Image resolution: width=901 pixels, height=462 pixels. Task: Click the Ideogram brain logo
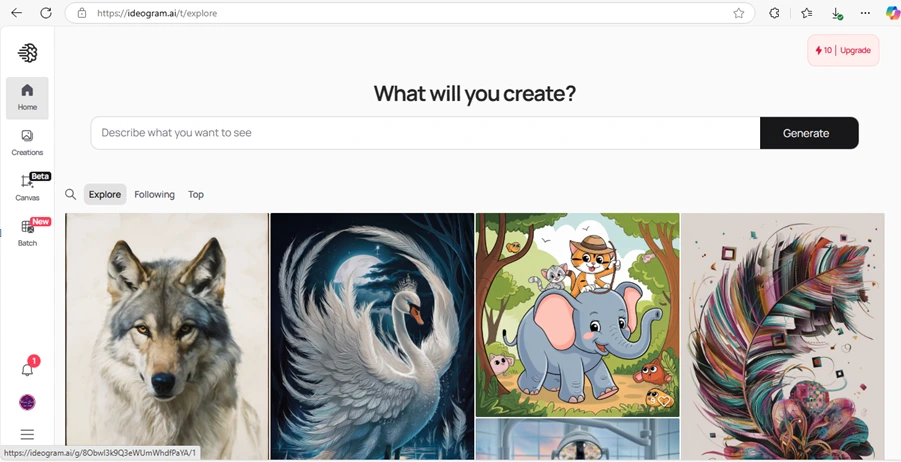[x=28, y=53]
